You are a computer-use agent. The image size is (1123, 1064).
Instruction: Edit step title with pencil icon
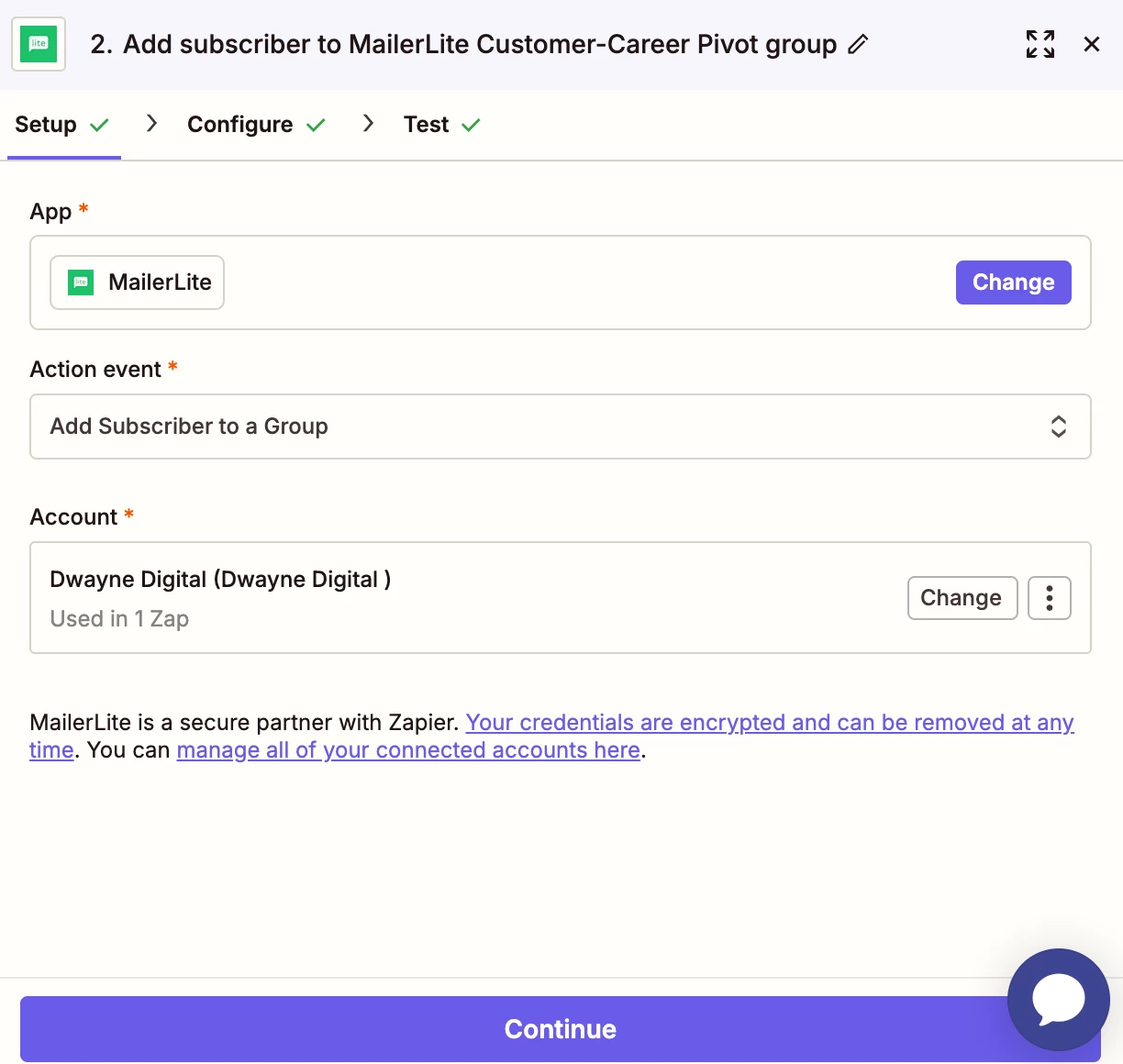coord(858,44)
